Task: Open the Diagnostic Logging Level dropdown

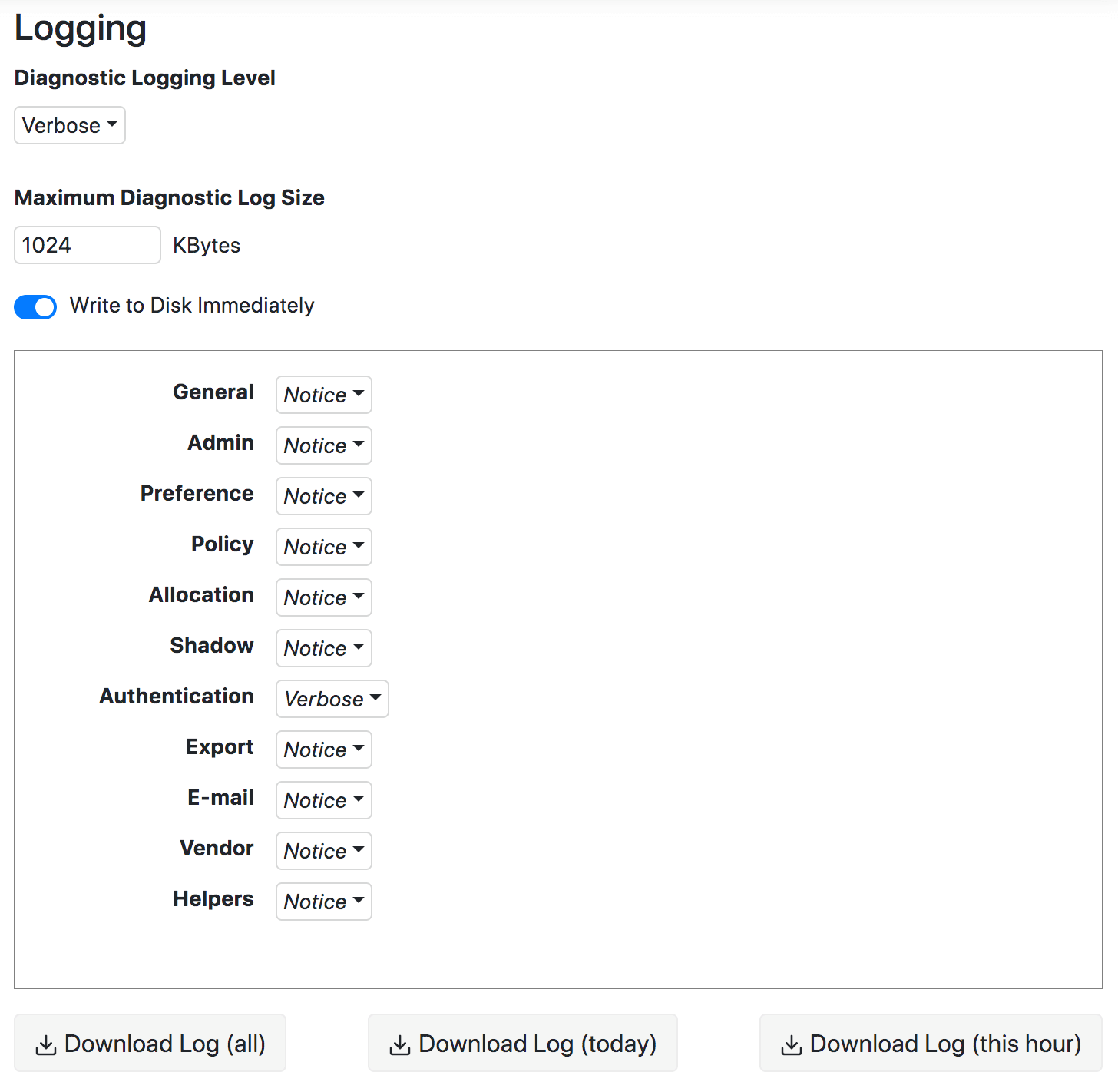Action: 69,125
